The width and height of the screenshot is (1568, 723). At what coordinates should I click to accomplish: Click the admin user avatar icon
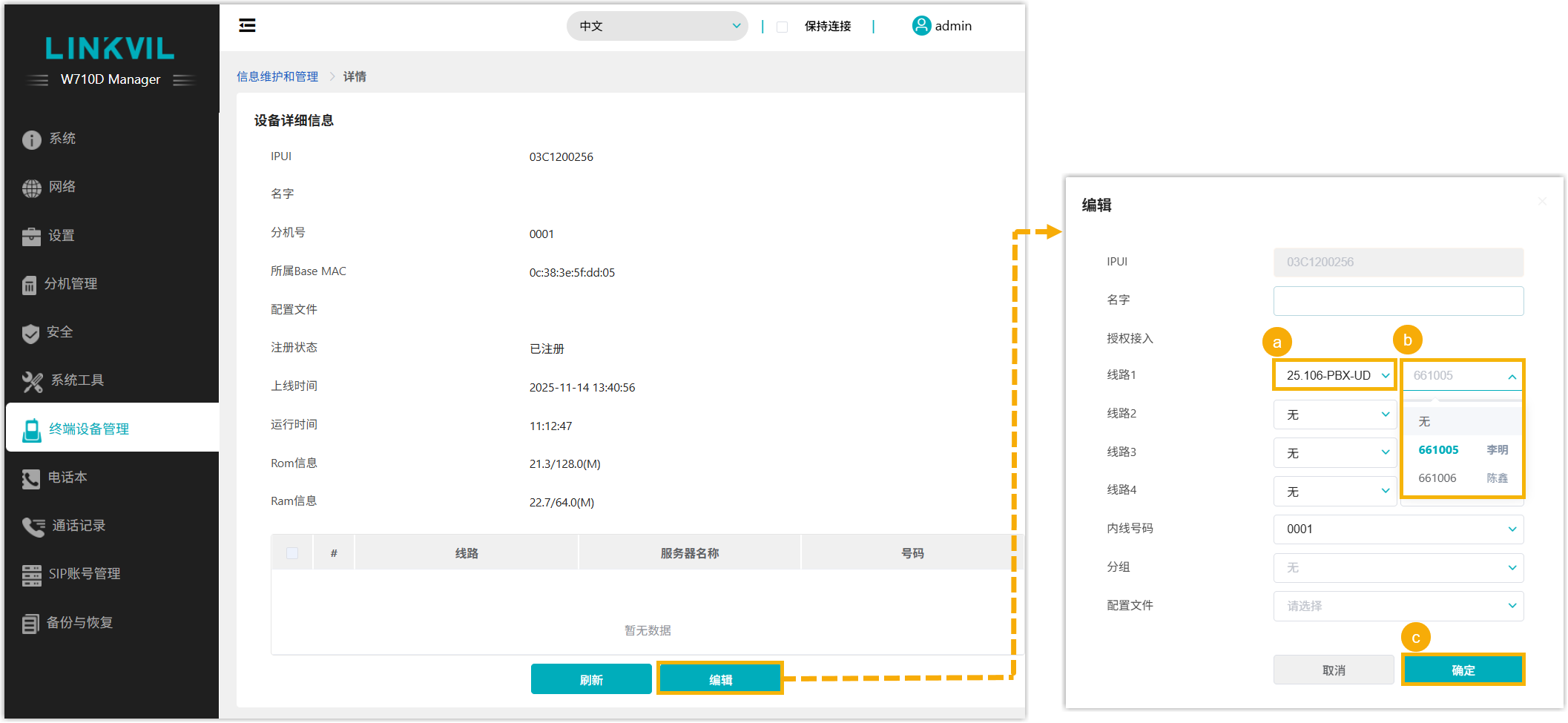coord(920,26)
